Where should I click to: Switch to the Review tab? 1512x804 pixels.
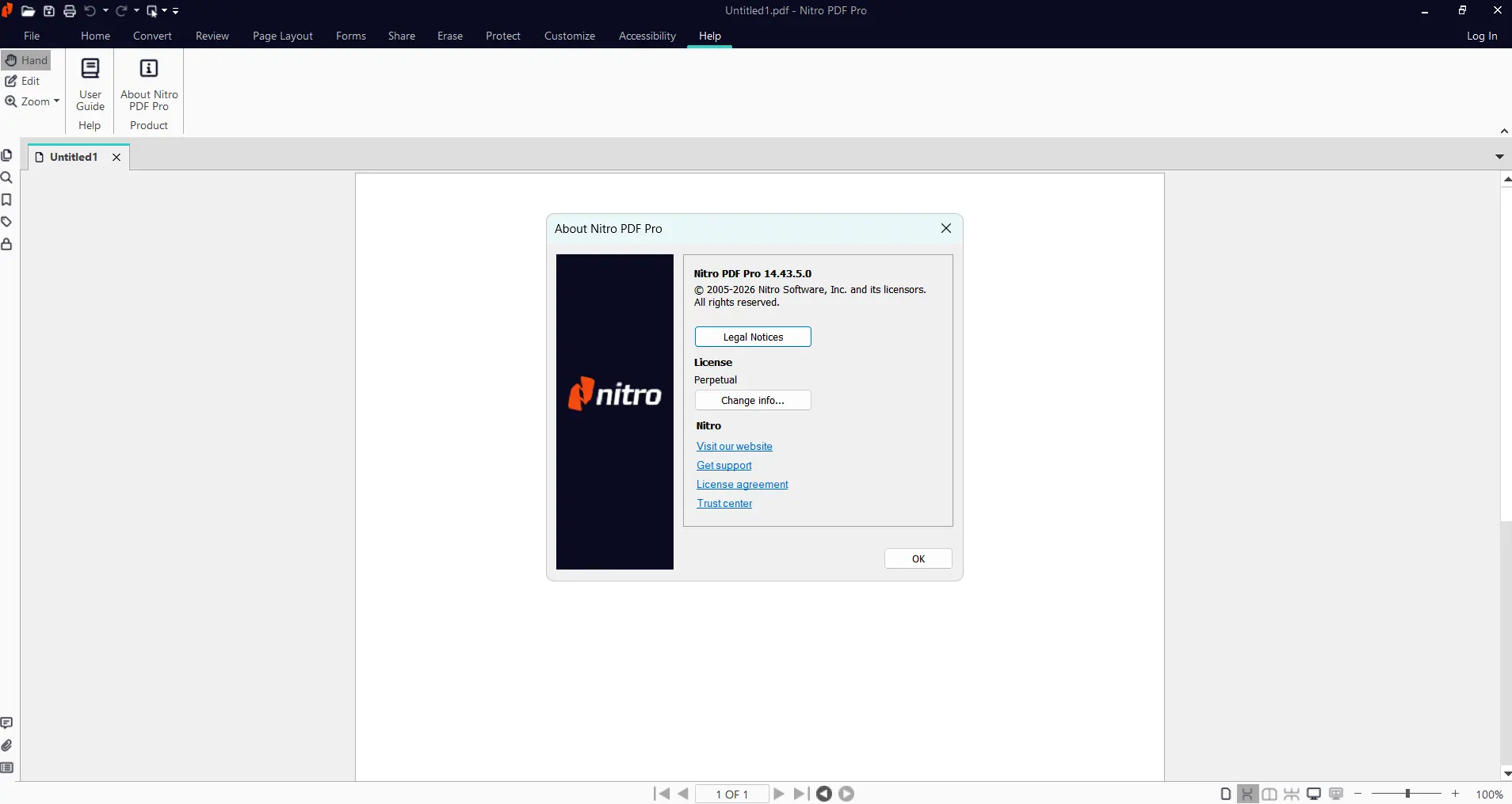[212, 36]
